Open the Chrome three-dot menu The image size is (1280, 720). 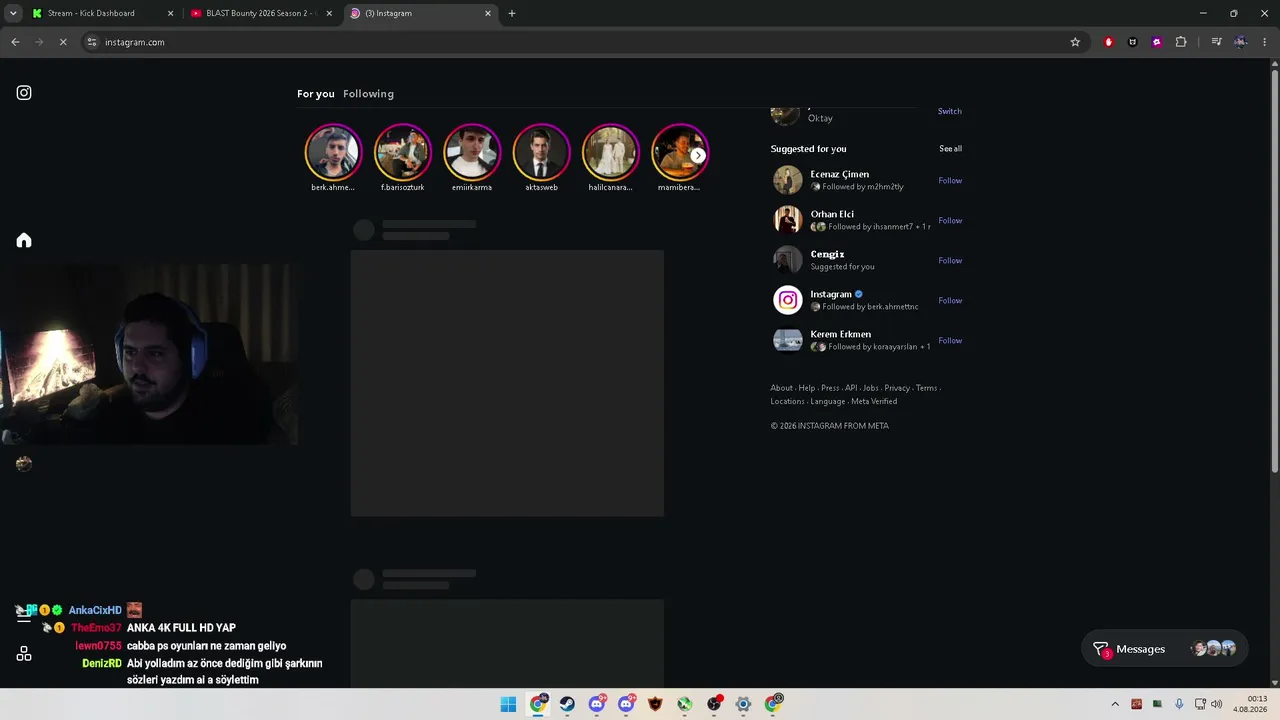[1265, 42]
